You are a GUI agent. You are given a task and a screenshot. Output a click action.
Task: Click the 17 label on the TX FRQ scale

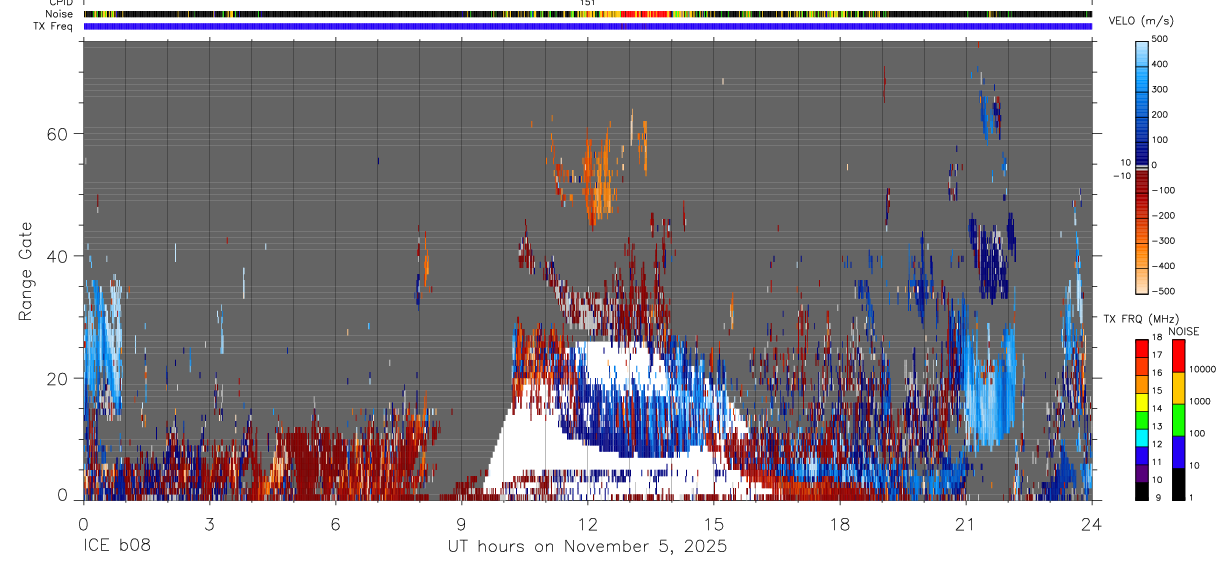click(1157, 355)
